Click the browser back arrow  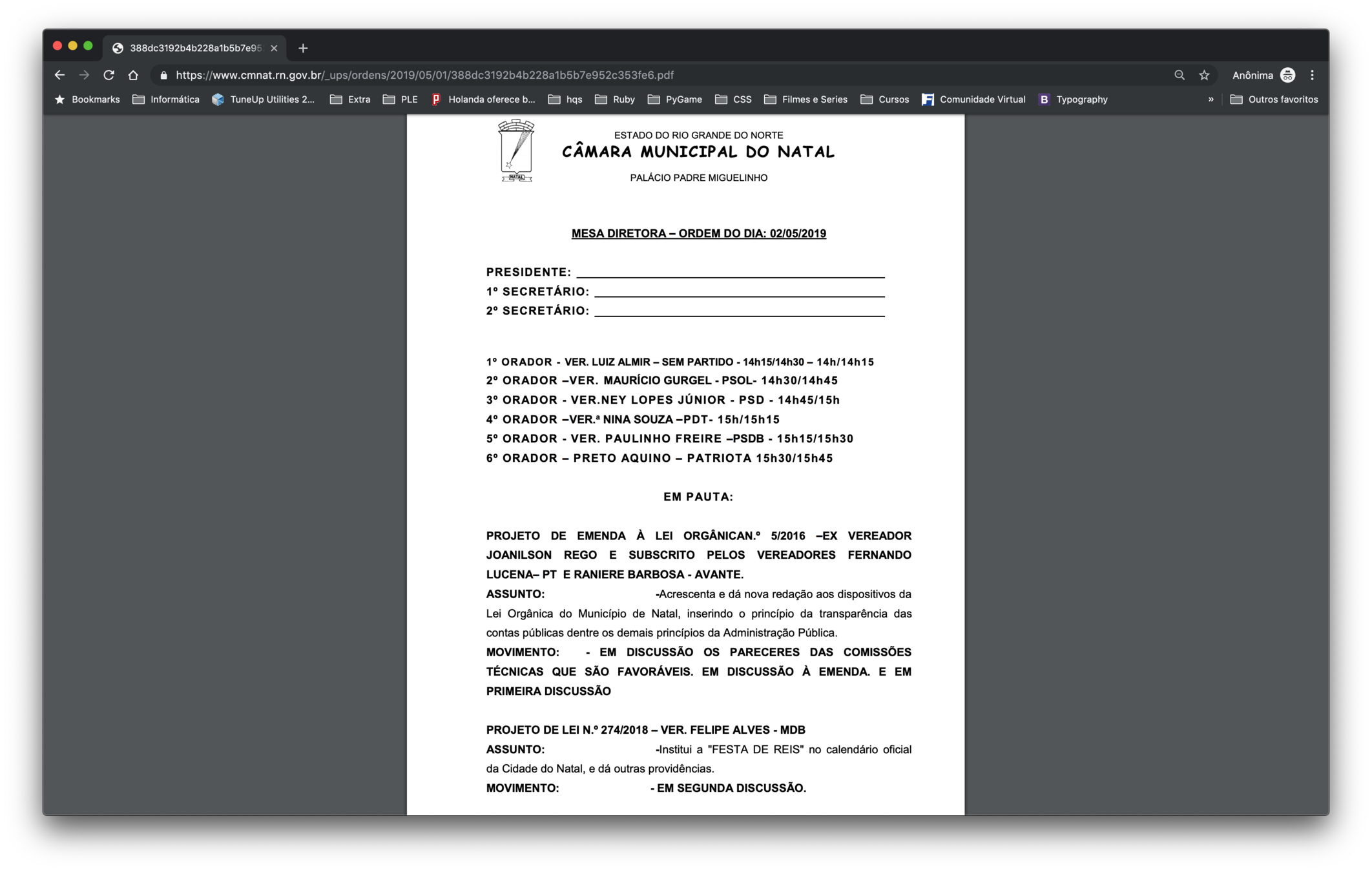[59, 75]
